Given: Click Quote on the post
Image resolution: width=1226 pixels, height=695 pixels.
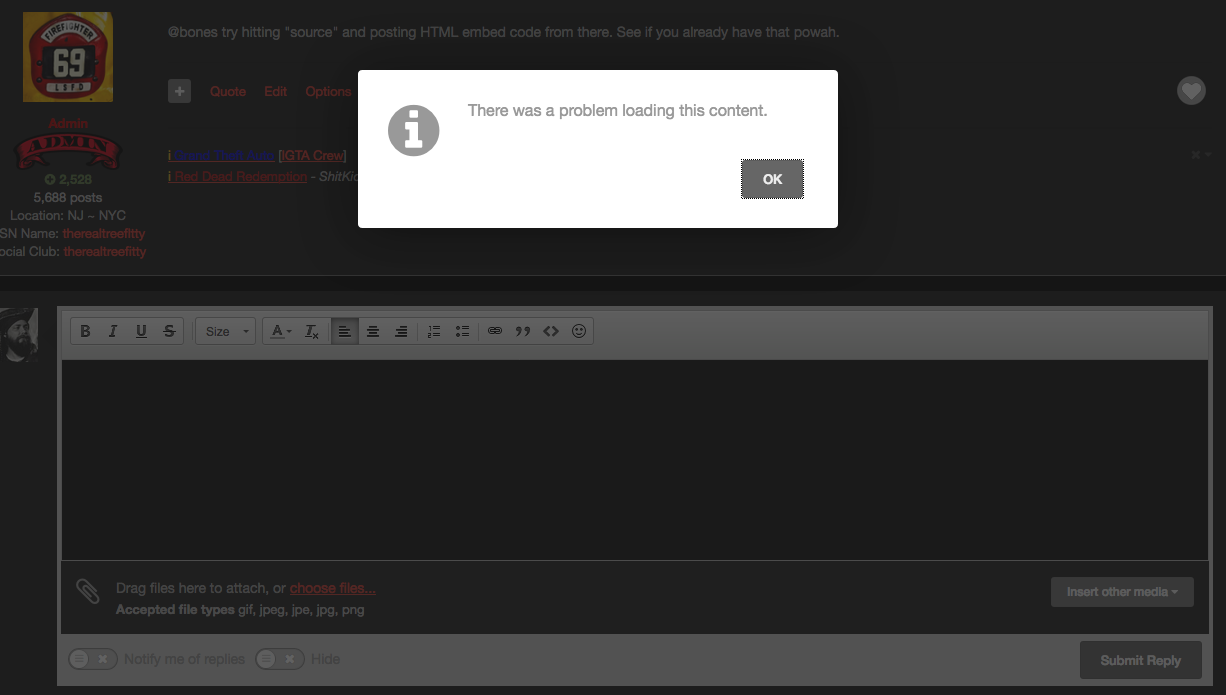Looking at the screenshot, I should [227, 91].
